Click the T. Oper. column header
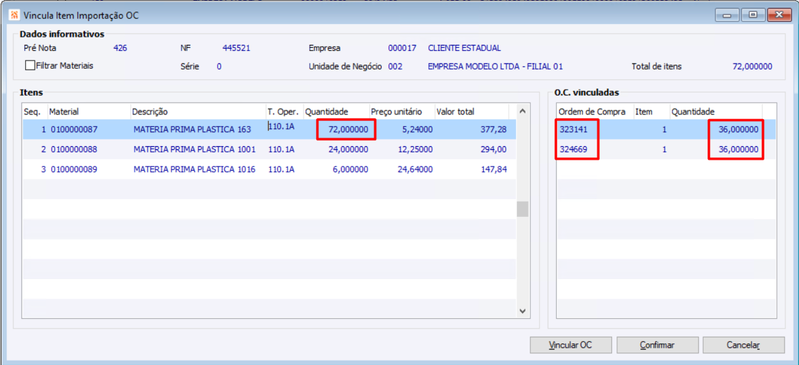The image size is (799, 365). click(x=285, y=111)
